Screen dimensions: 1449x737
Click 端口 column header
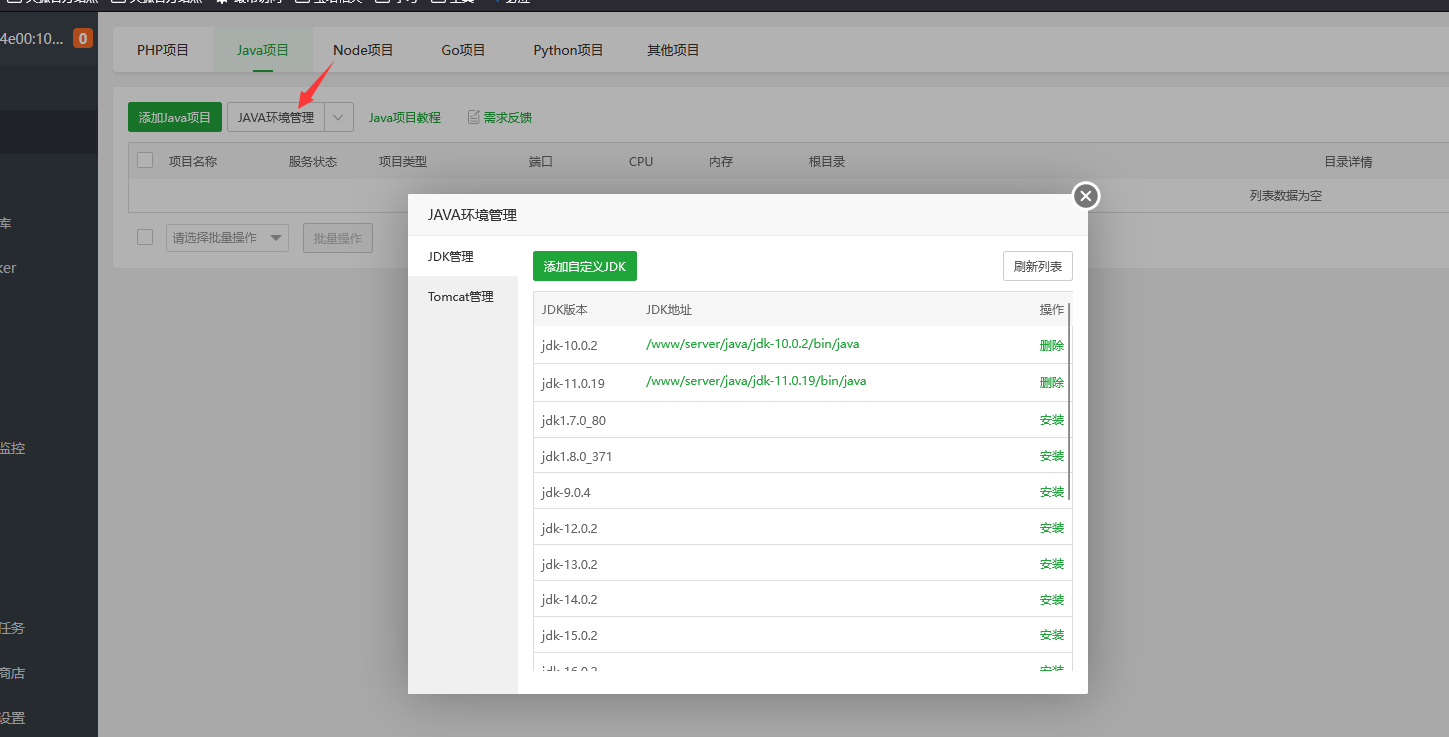click(541, 161)
